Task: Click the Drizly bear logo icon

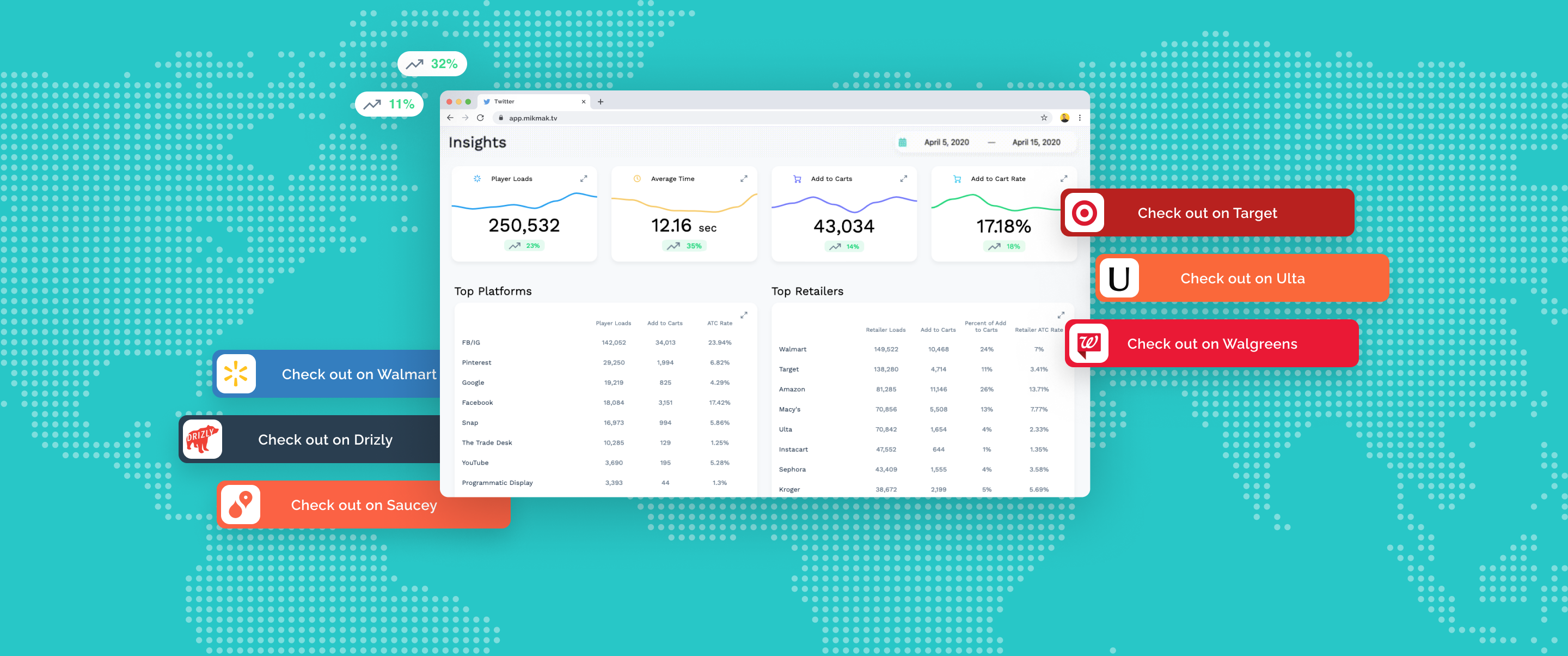Action: click(201, 439)
